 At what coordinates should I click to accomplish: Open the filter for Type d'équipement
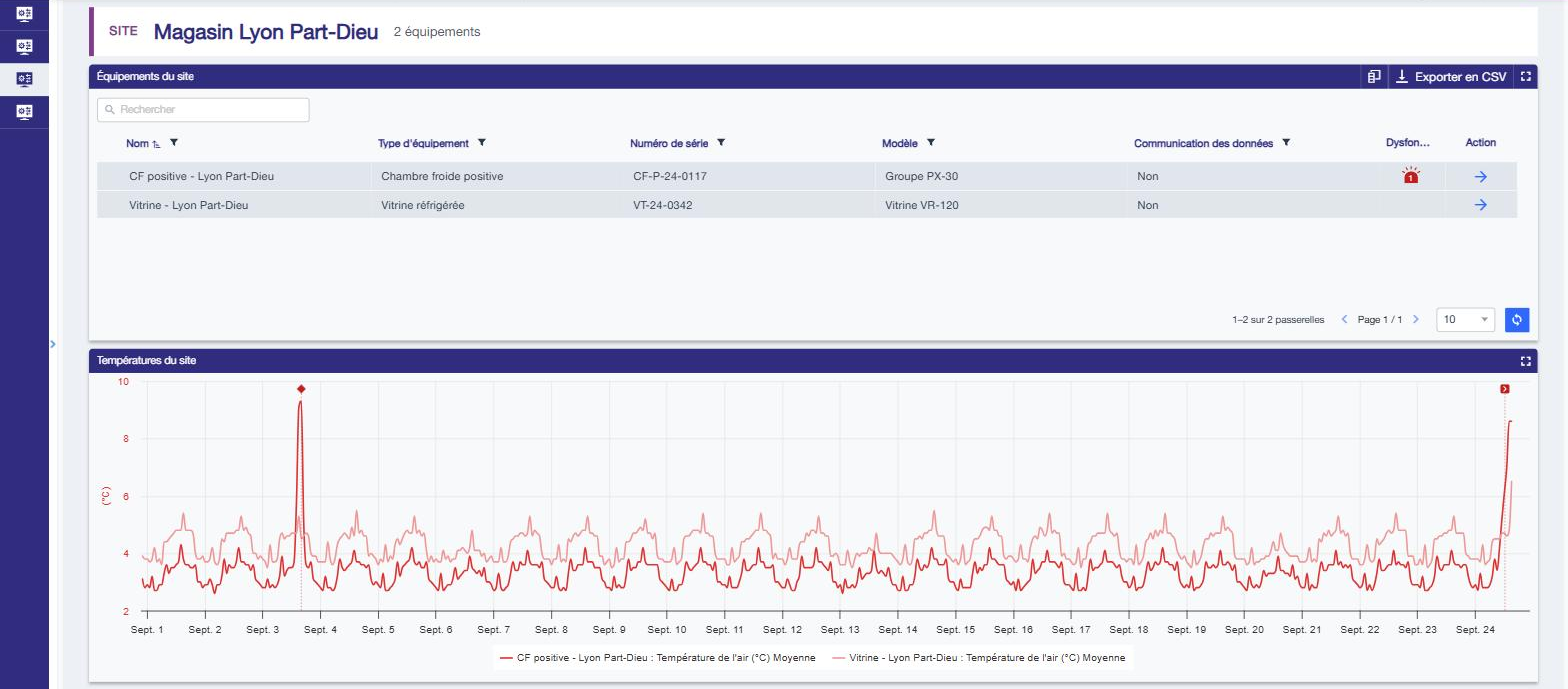[482, 142]
